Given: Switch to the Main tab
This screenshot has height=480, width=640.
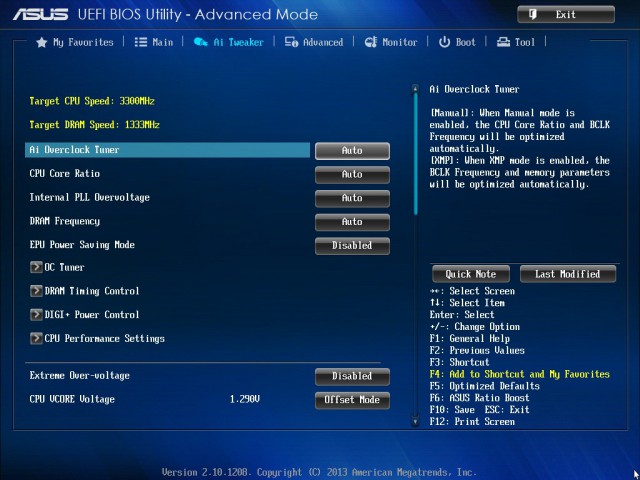Looking at the screenshot, I should pyautogui.click(x=154, y=42).
